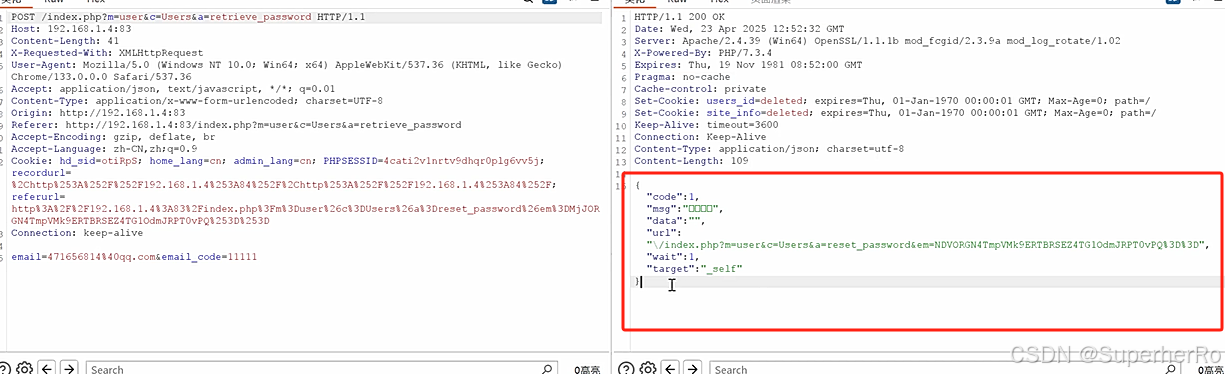Click the "target":"_self" JSON line

tap(693, 268)
